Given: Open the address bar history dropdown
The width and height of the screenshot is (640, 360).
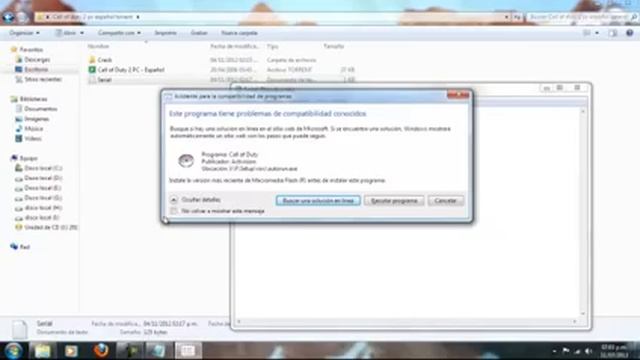Looking at the screenshot, I should (x=507, y=17).
